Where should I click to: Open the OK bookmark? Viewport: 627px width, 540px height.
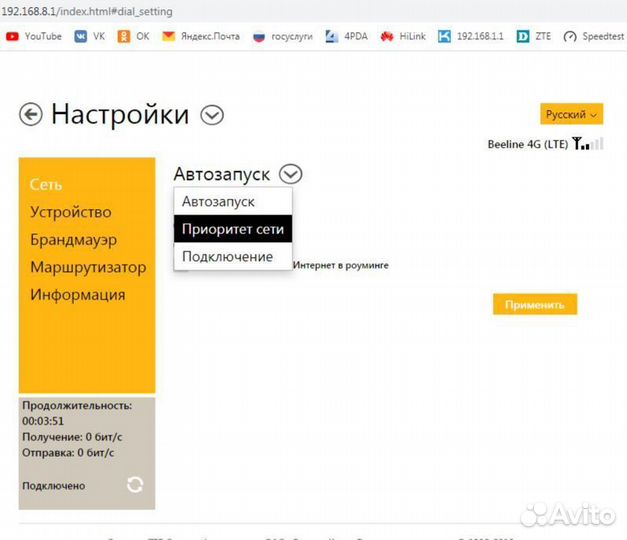[134, 36]
